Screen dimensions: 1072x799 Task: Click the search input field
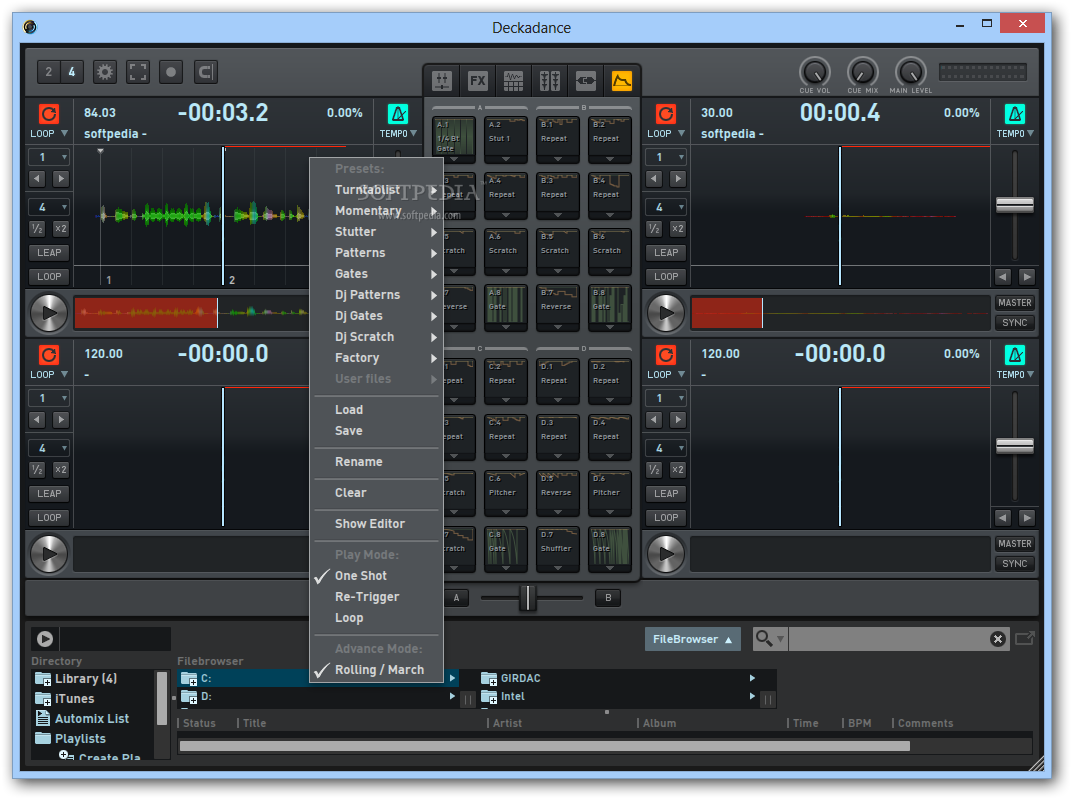[889, 639]
